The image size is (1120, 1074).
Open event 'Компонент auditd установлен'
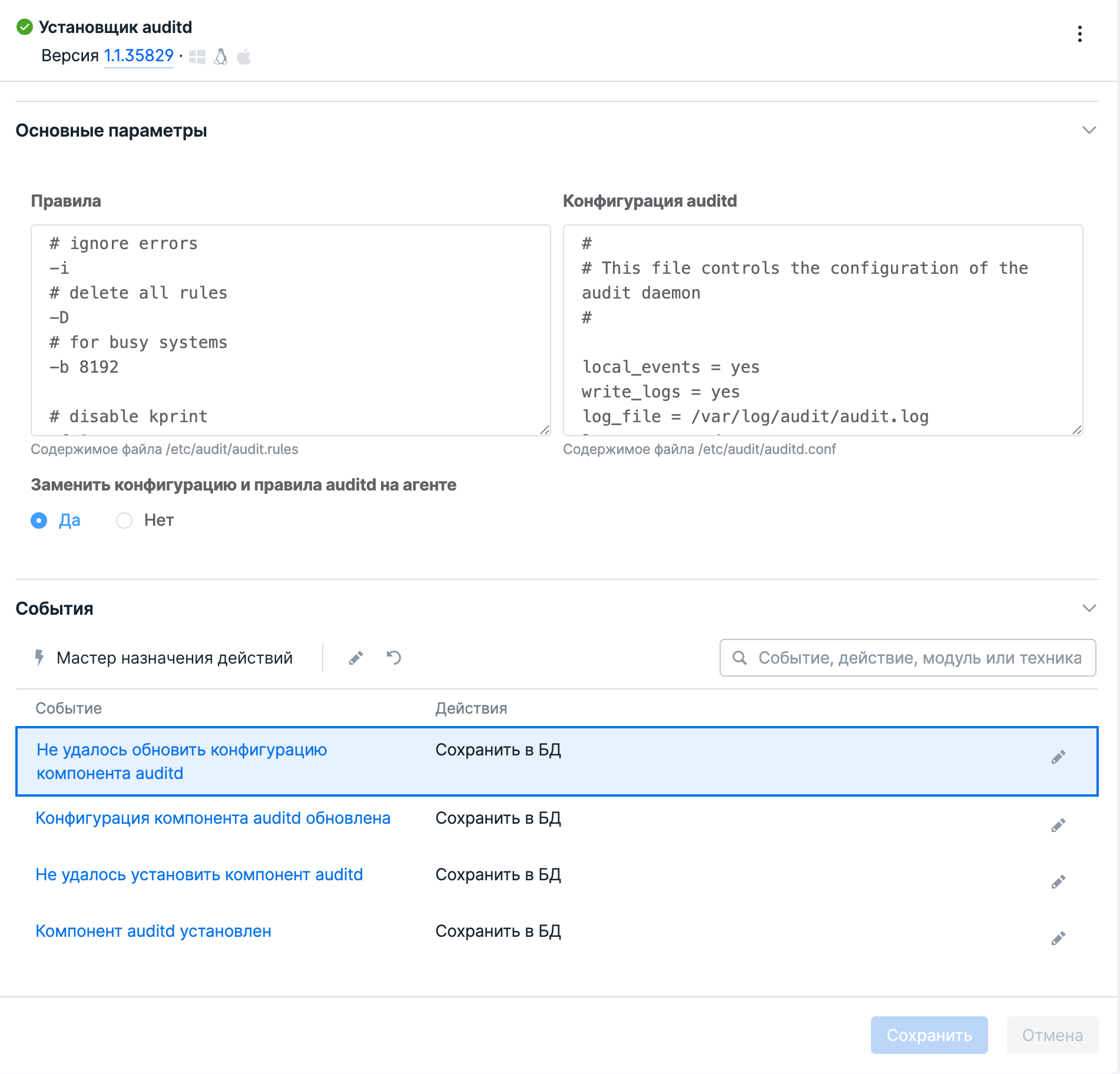point(153,931)
